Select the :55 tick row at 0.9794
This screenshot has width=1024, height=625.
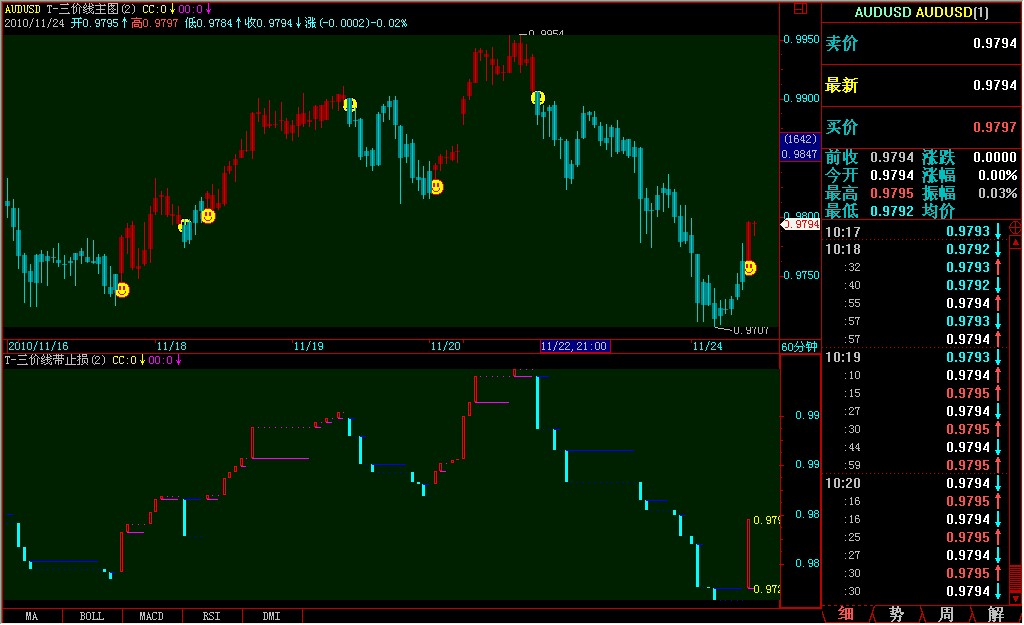click(x=914, y=304)
